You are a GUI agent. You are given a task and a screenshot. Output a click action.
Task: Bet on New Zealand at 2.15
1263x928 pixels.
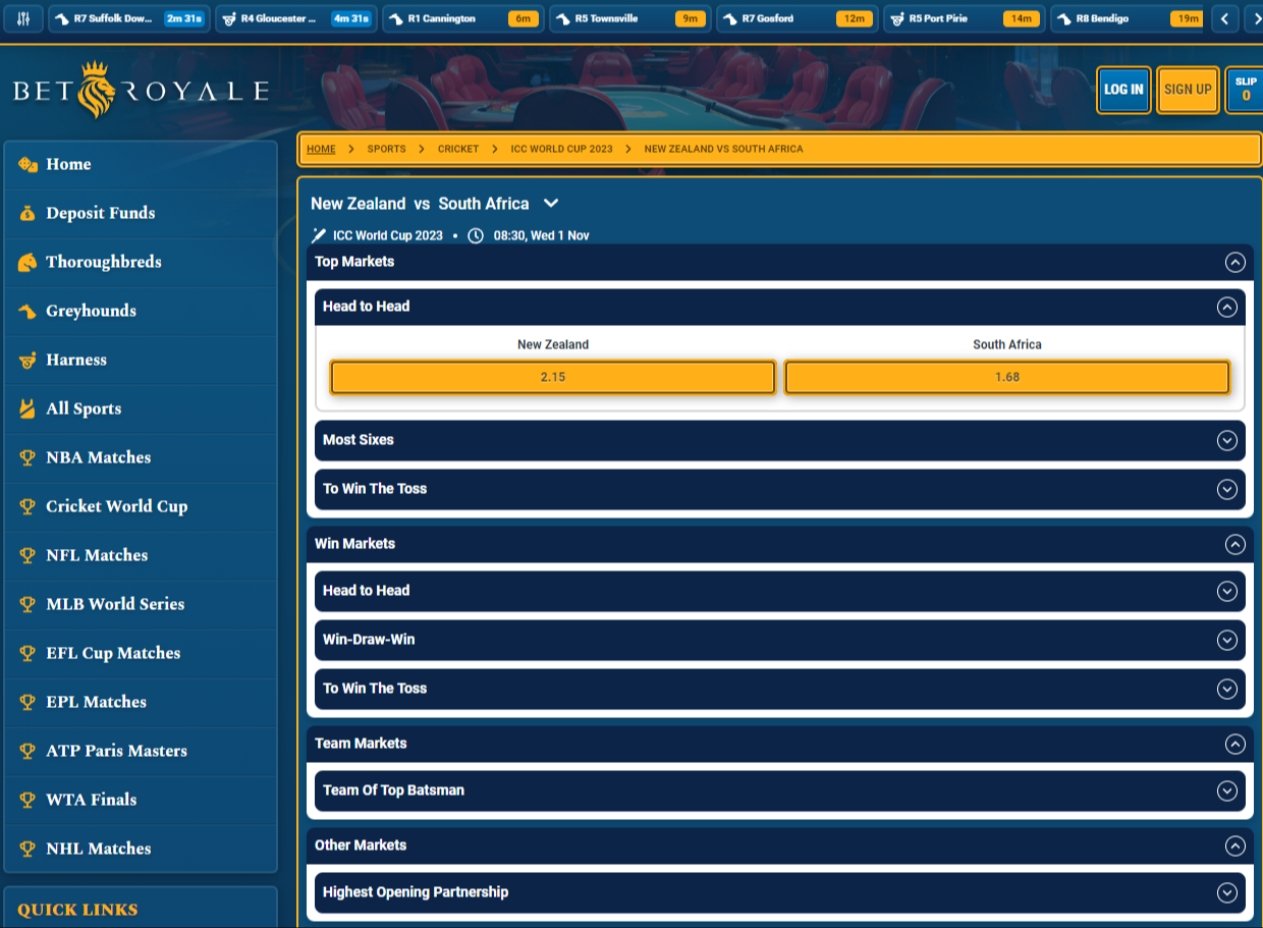coord(553,378)
